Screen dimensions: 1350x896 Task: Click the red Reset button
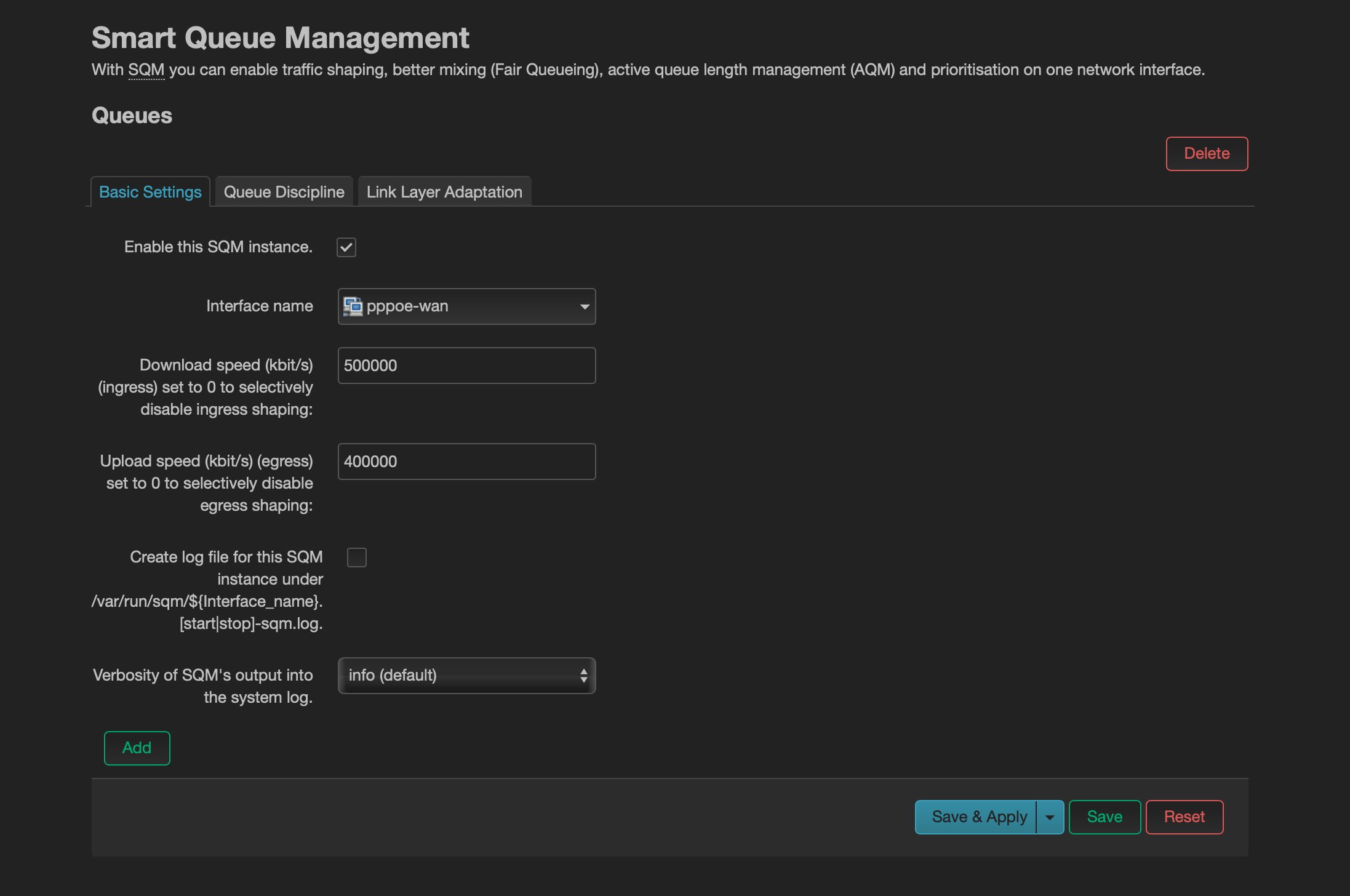click(x=1184, y=817)
